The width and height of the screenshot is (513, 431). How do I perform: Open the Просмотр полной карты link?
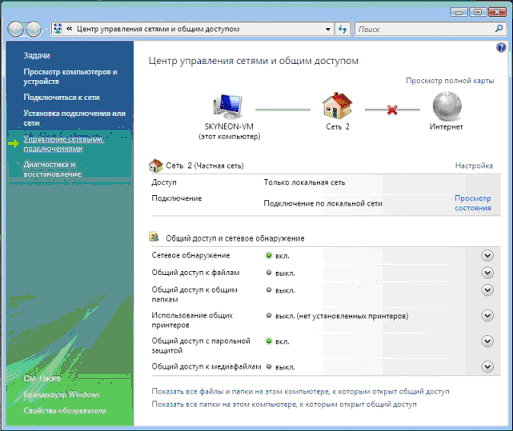coord(450,81)
